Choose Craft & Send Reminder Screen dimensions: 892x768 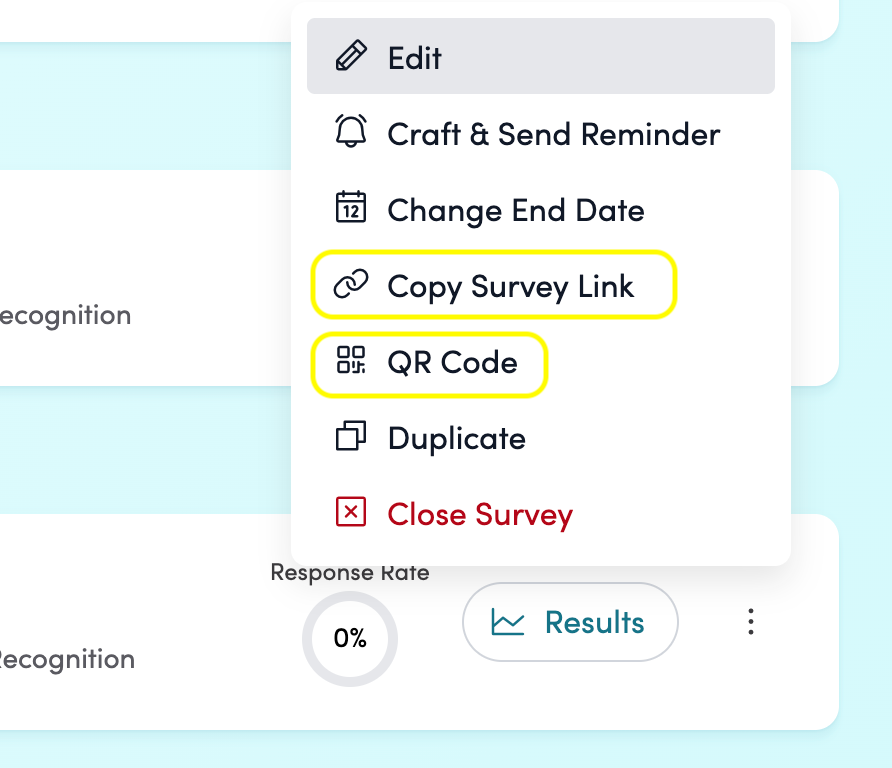553,134
